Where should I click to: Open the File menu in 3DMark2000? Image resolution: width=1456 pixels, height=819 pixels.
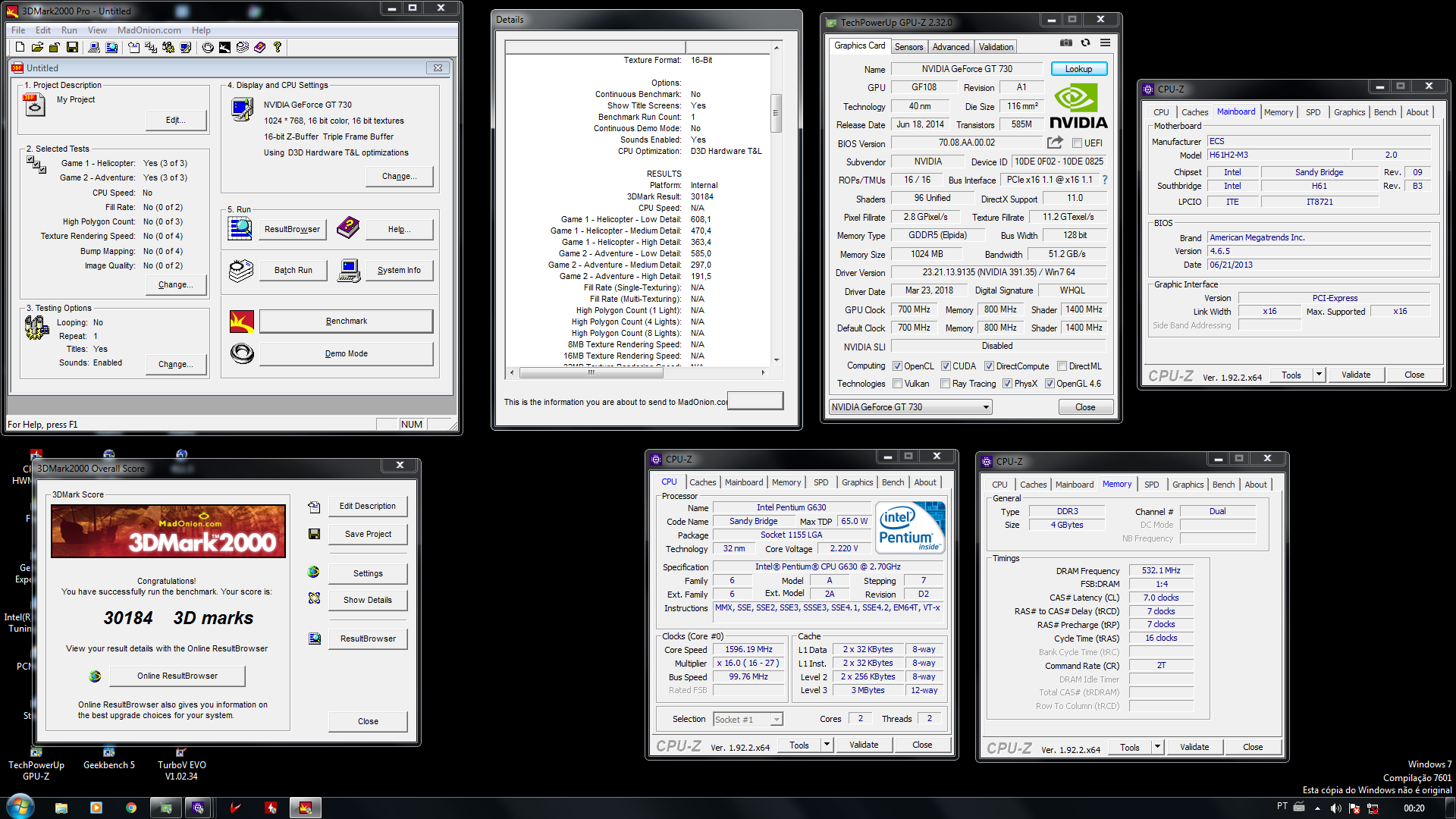(18, 30)
